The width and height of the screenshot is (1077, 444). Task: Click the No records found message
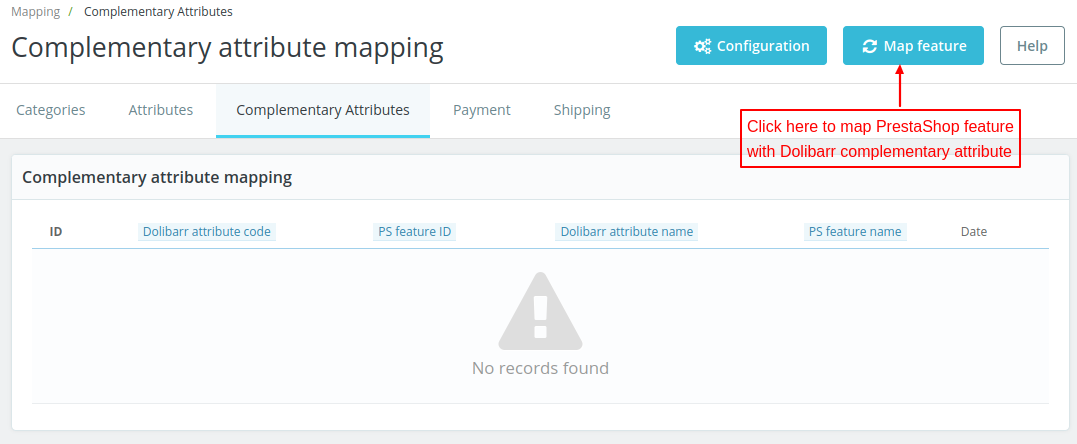click(x=540, y=368)
